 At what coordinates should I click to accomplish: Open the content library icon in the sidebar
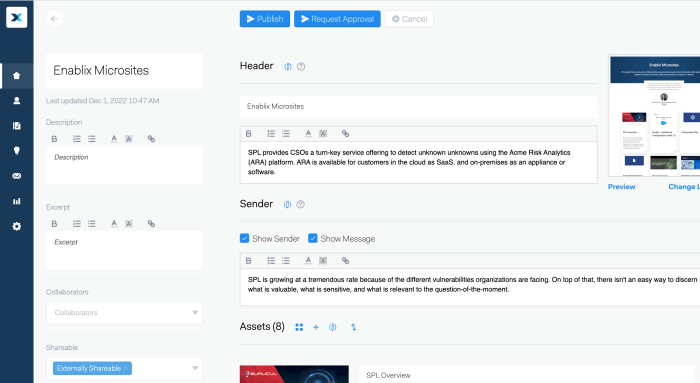click(17, 126)
